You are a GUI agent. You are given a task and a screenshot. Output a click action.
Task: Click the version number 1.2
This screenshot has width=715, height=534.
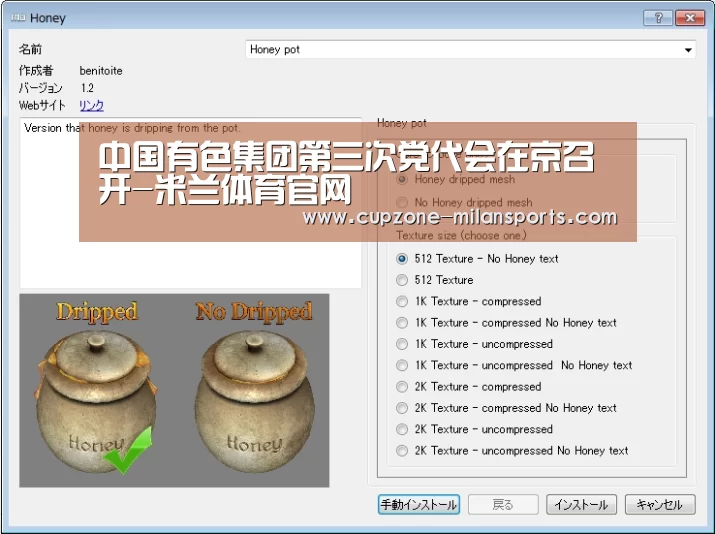click(x=87, y=88)
